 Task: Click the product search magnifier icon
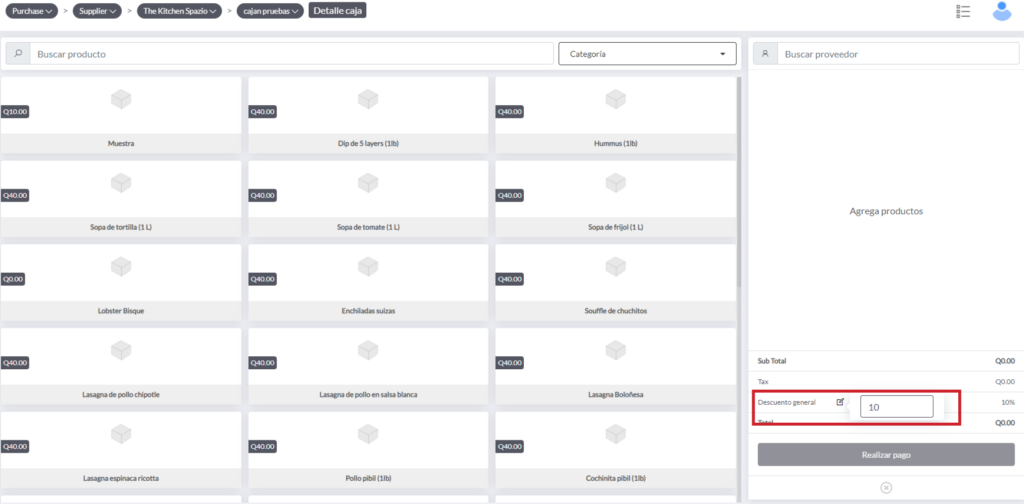18,54
